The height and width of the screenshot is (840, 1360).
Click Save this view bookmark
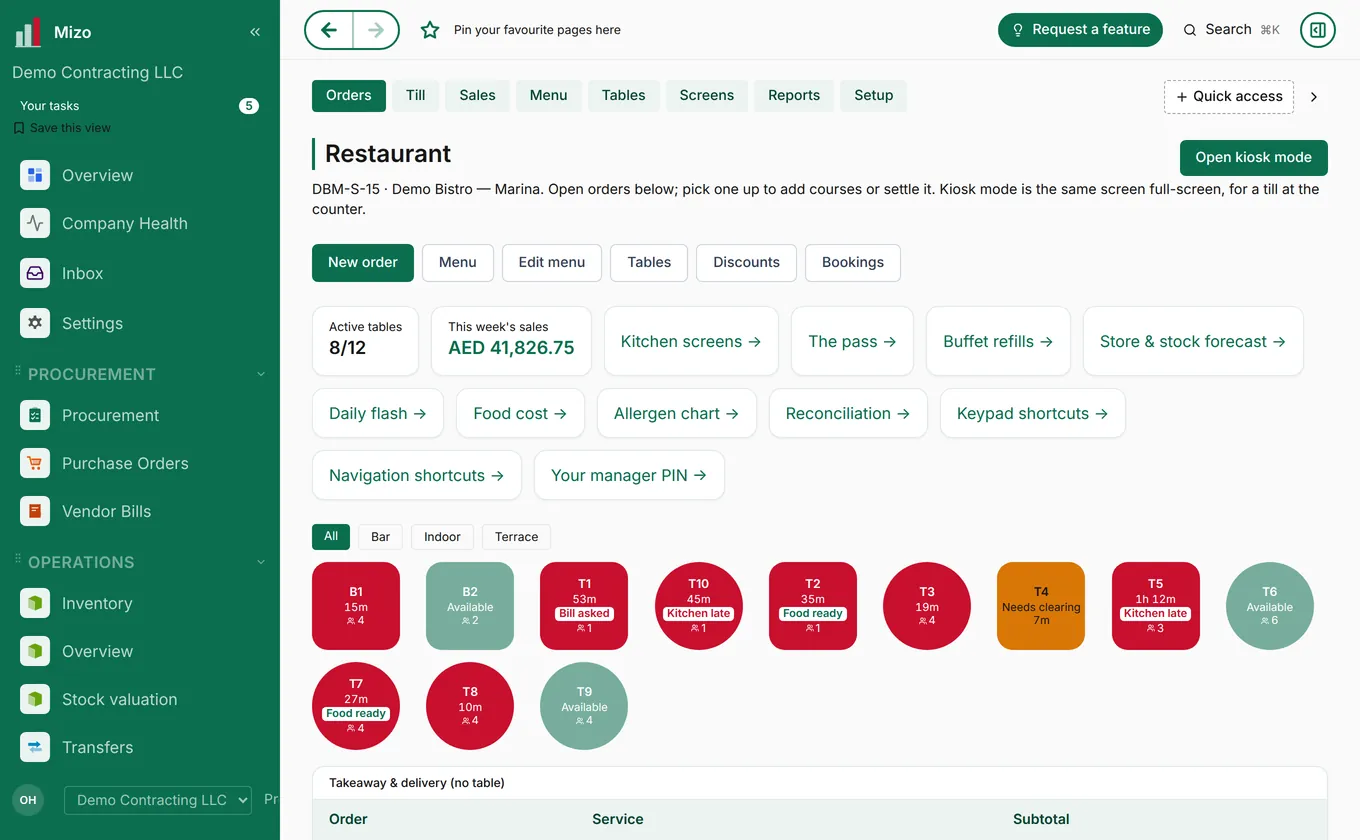pos(62,128)
